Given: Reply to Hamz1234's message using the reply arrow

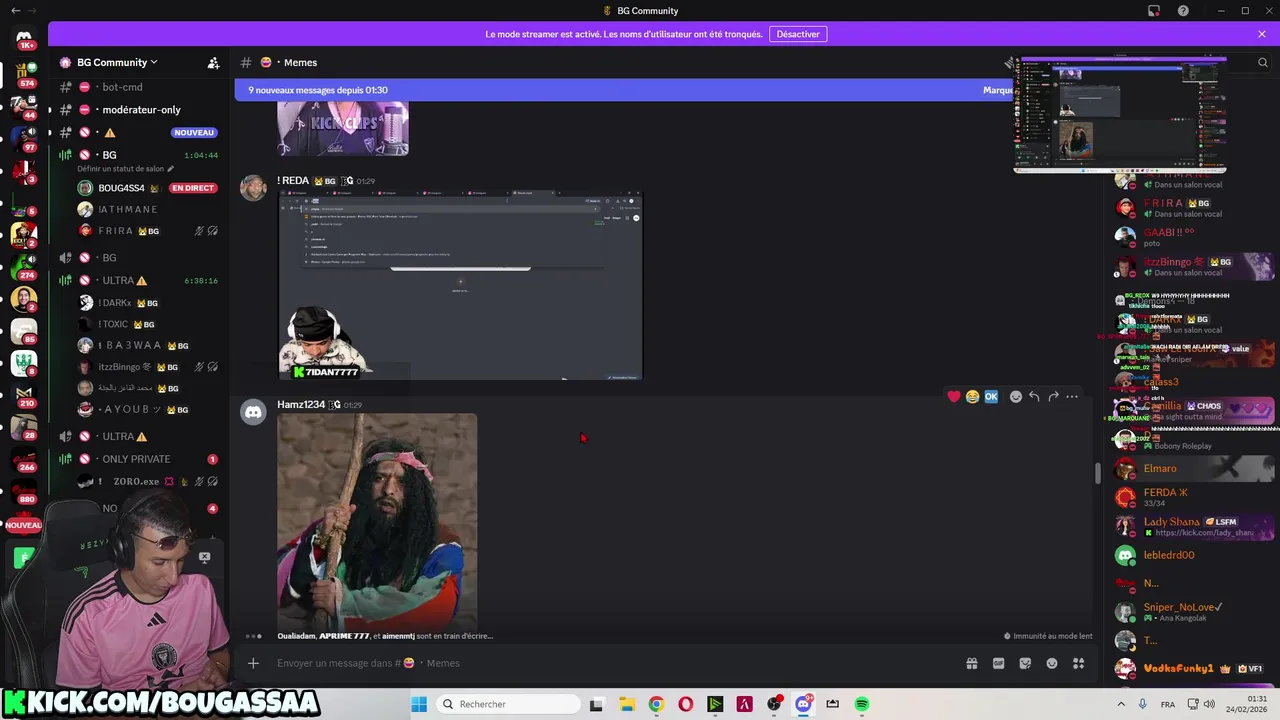Looking at the screenshot, I should pos(1034,396).
